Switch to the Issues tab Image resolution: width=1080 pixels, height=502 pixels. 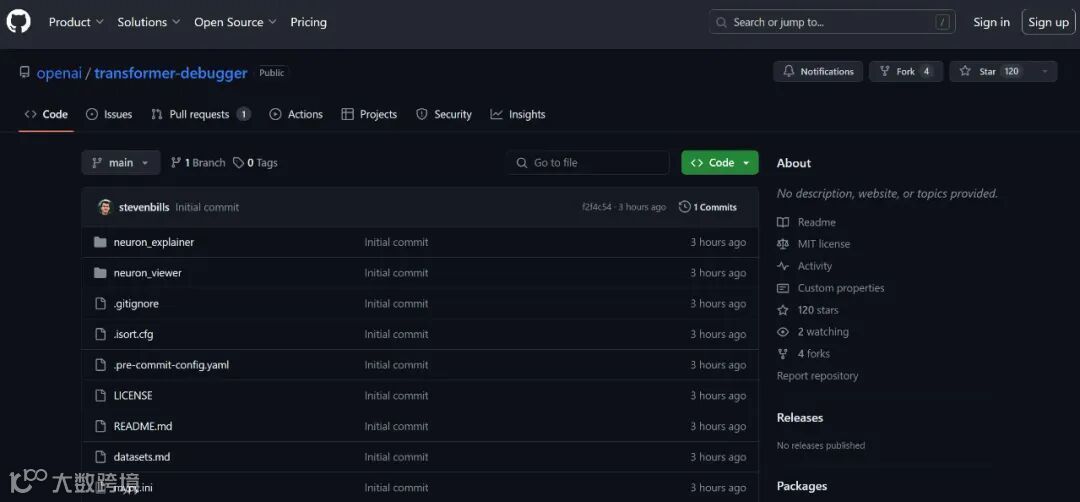109,114
